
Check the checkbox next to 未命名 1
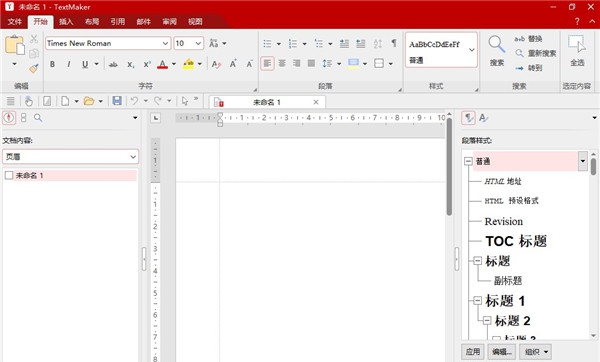tap(9, 175)
